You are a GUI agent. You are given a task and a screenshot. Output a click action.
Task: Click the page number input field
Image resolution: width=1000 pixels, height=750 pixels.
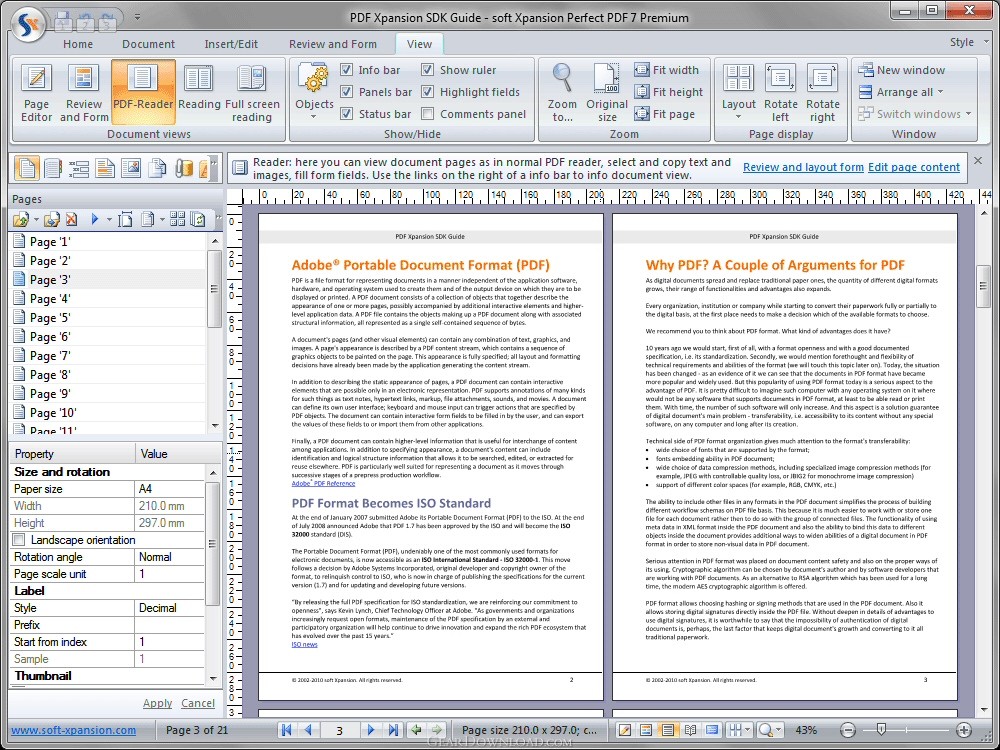click(340, 730)
